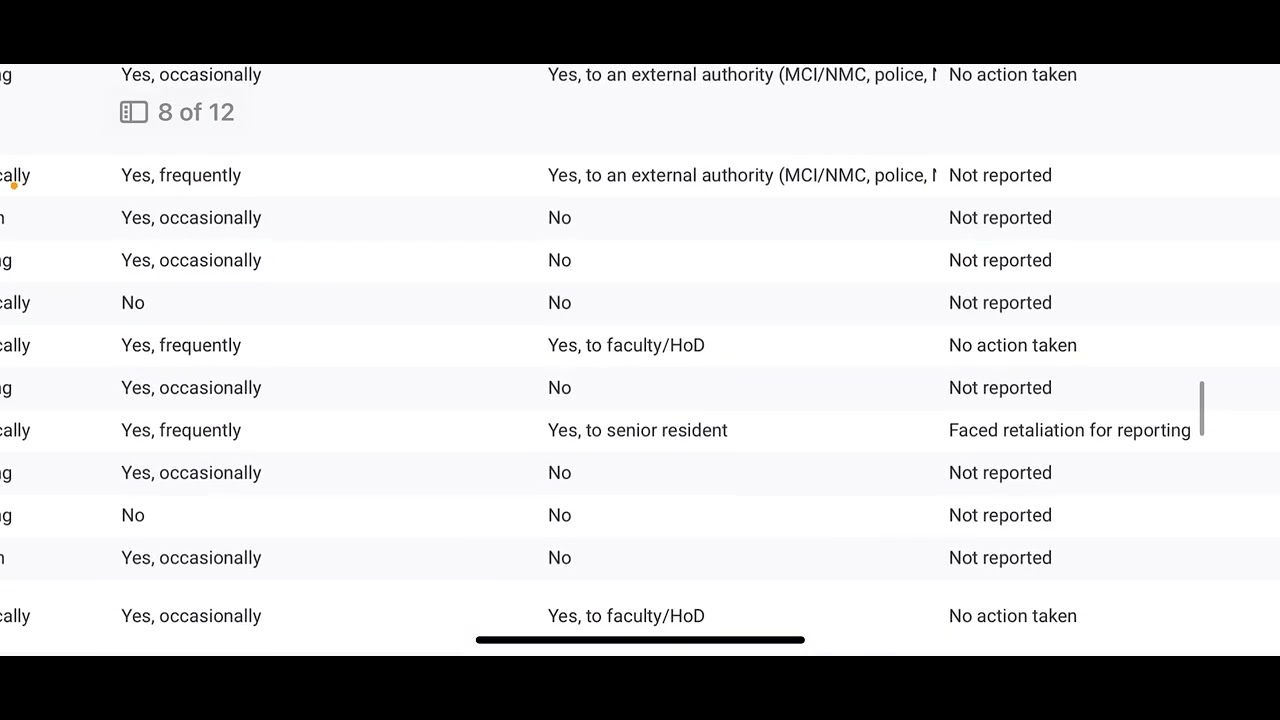Select the top row external authority cell
This screenshot has width=1280, height=720.
pyautogui.click(x=742, y=75)
